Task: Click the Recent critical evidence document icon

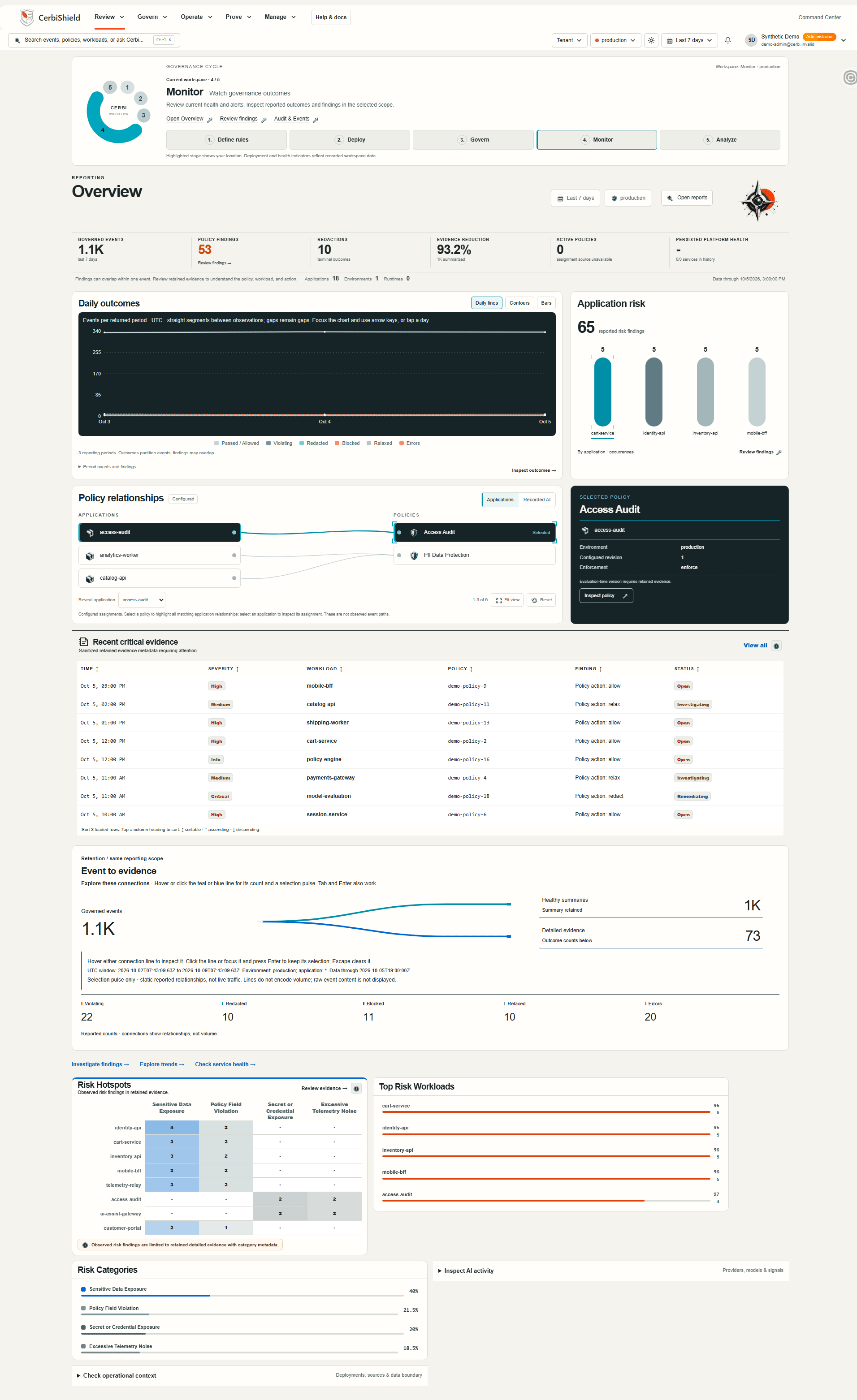Action: tap(83, 642)
